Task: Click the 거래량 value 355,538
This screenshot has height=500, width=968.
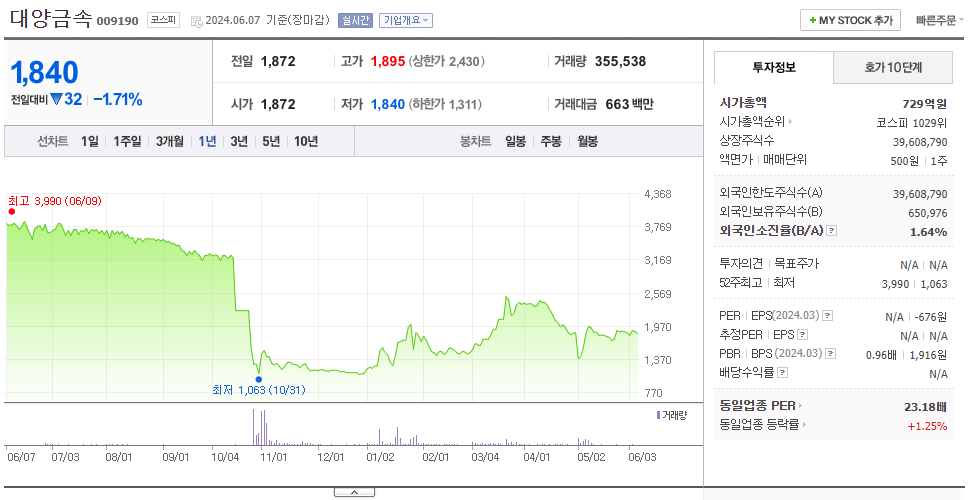Action: pyautogui.click(x=620, y=62)
